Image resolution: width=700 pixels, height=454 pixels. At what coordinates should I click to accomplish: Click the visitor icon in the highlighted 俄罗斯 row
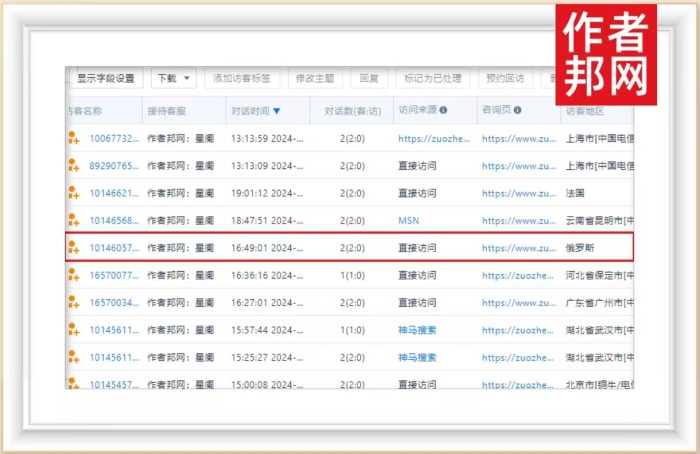coord(73,247)
